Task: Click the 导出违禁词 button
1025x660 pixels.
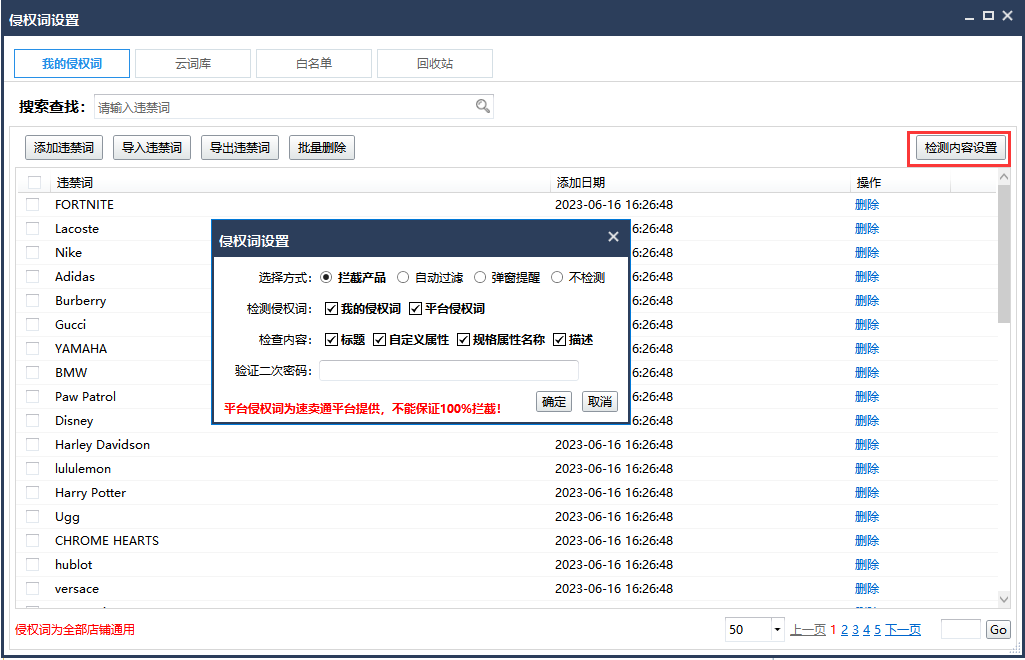Action: (x=240, y=148)
